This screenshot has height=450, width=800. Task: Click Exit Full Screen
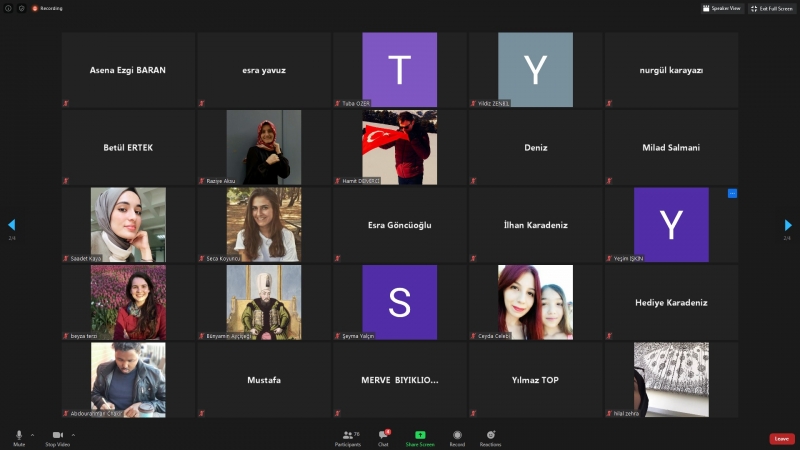[x=773, y=8]
